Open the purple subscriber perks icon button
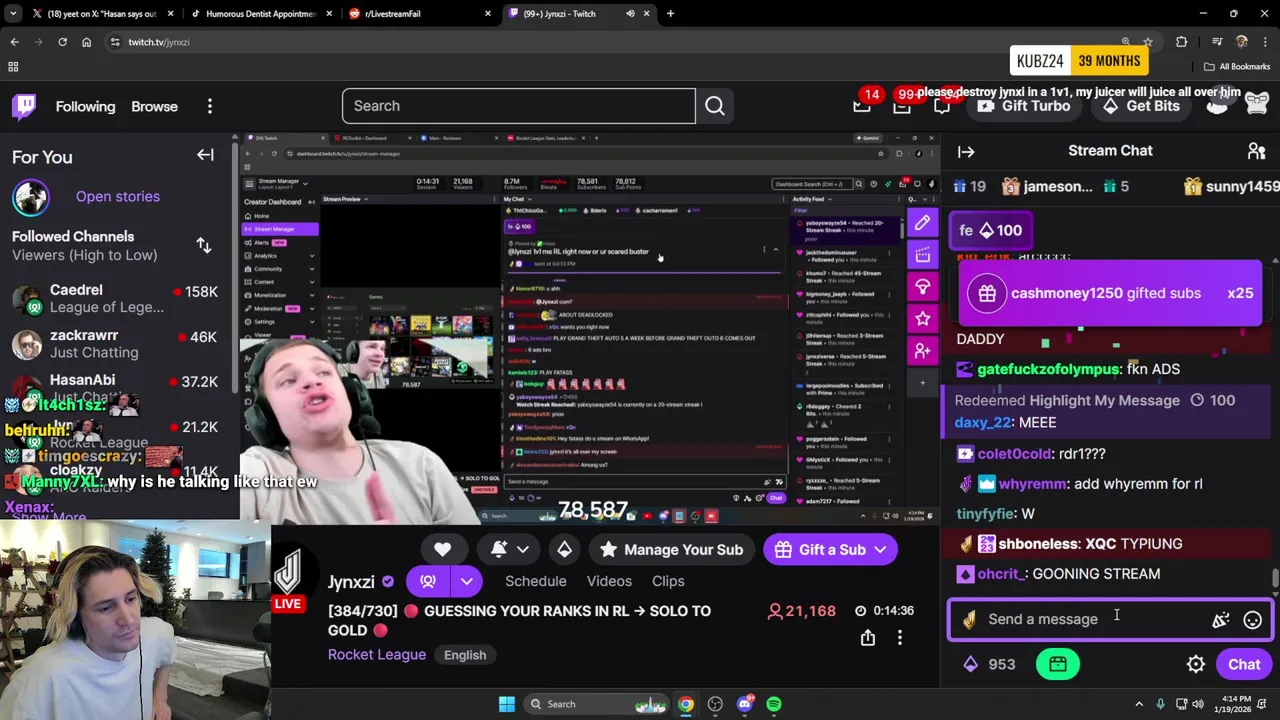 click(428, 581)
